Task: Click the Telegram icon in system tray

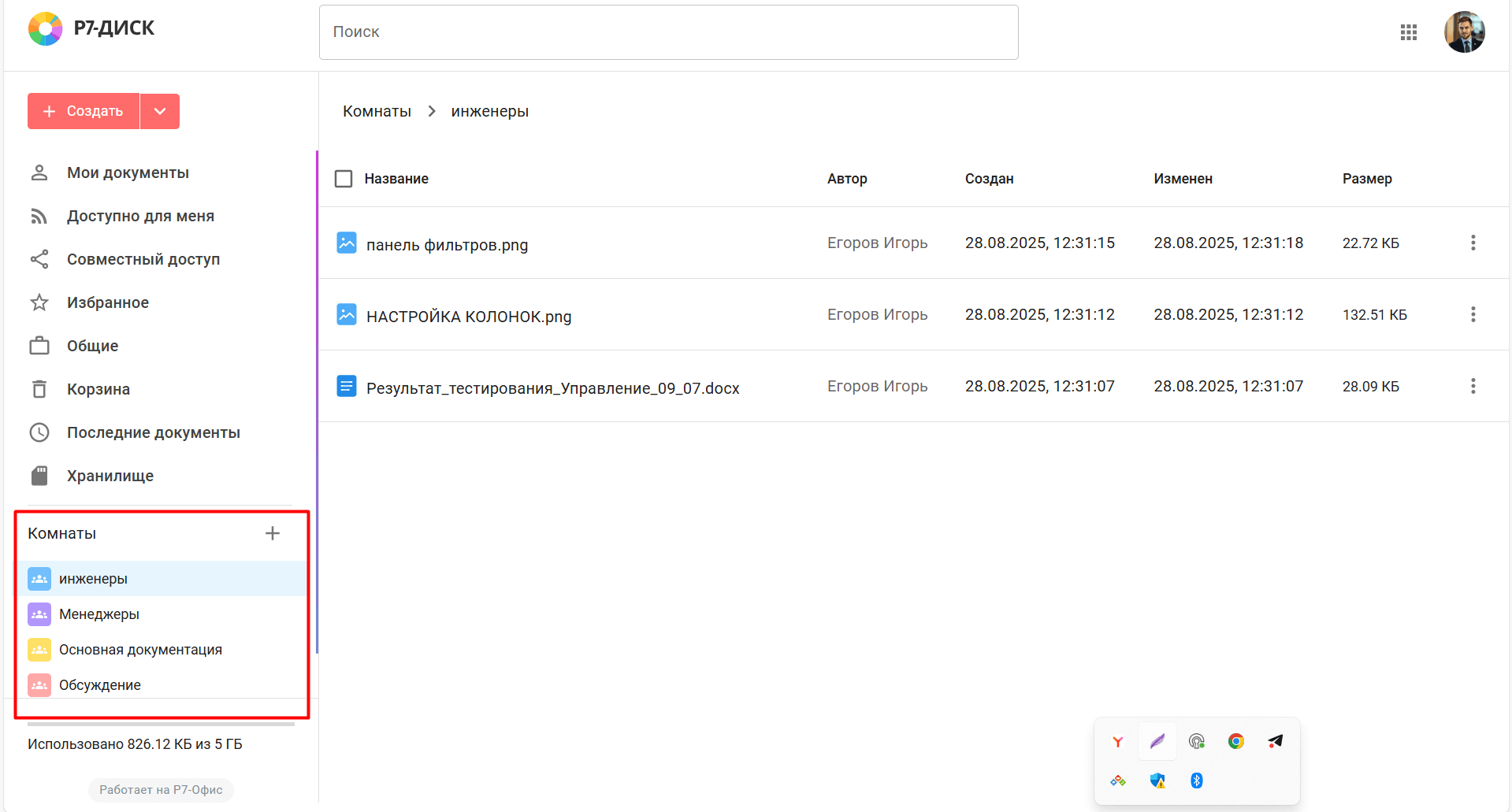Action: click(1275, 741)
